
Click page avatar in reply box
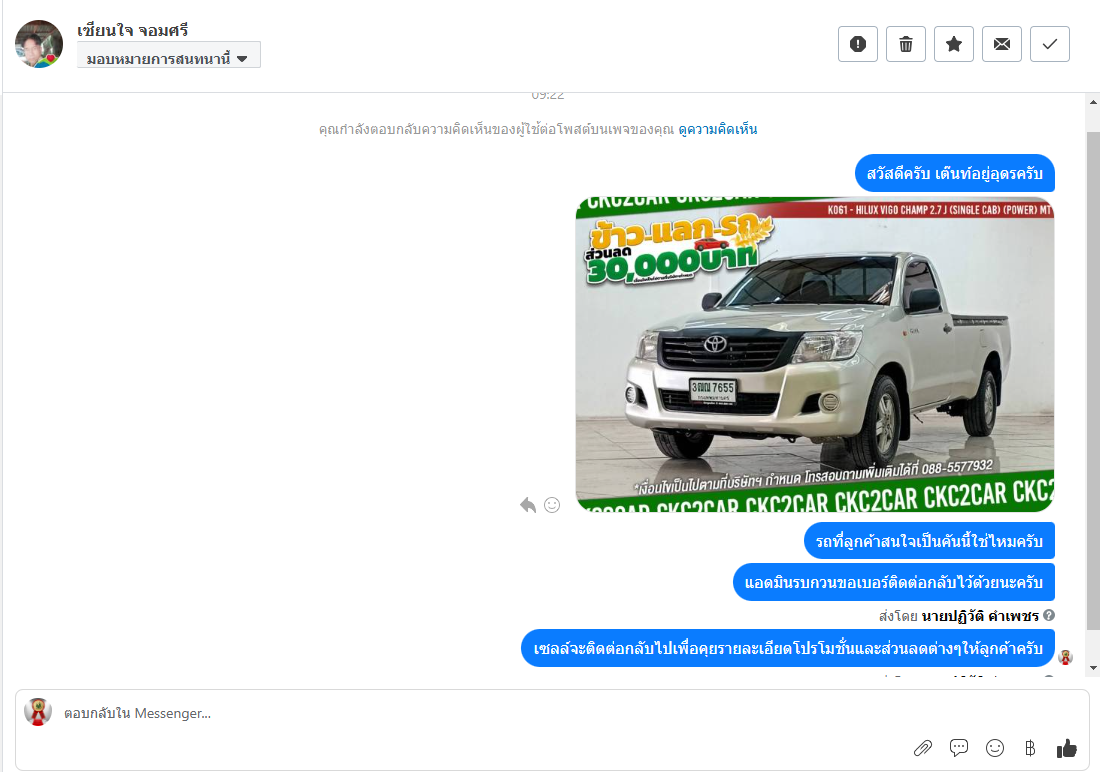coord(38,712)
